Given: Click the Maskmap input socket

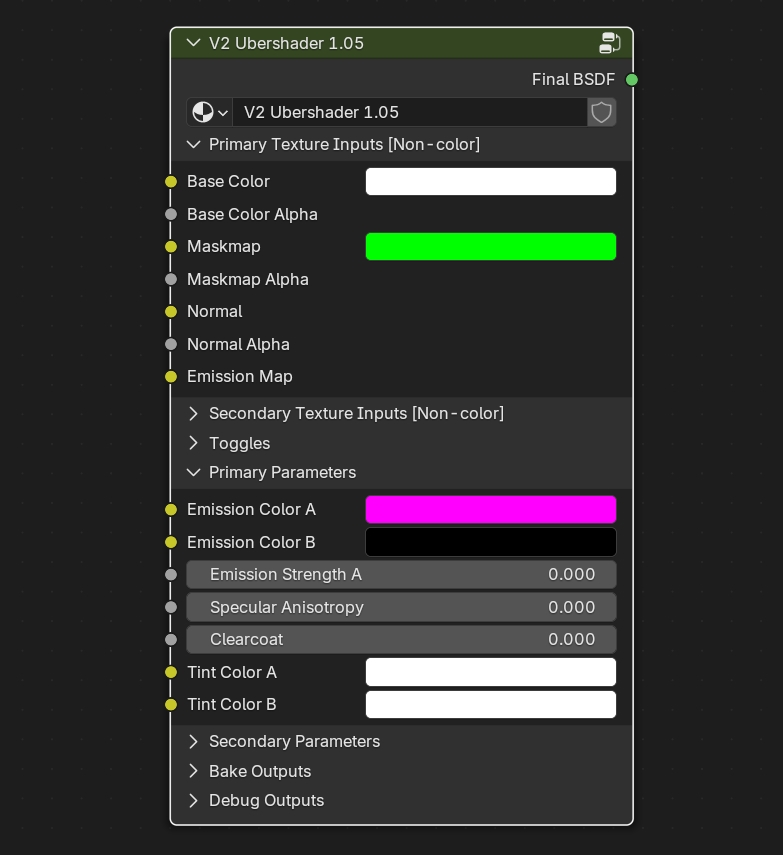Looking at the screenshot, I should point(171,246).
